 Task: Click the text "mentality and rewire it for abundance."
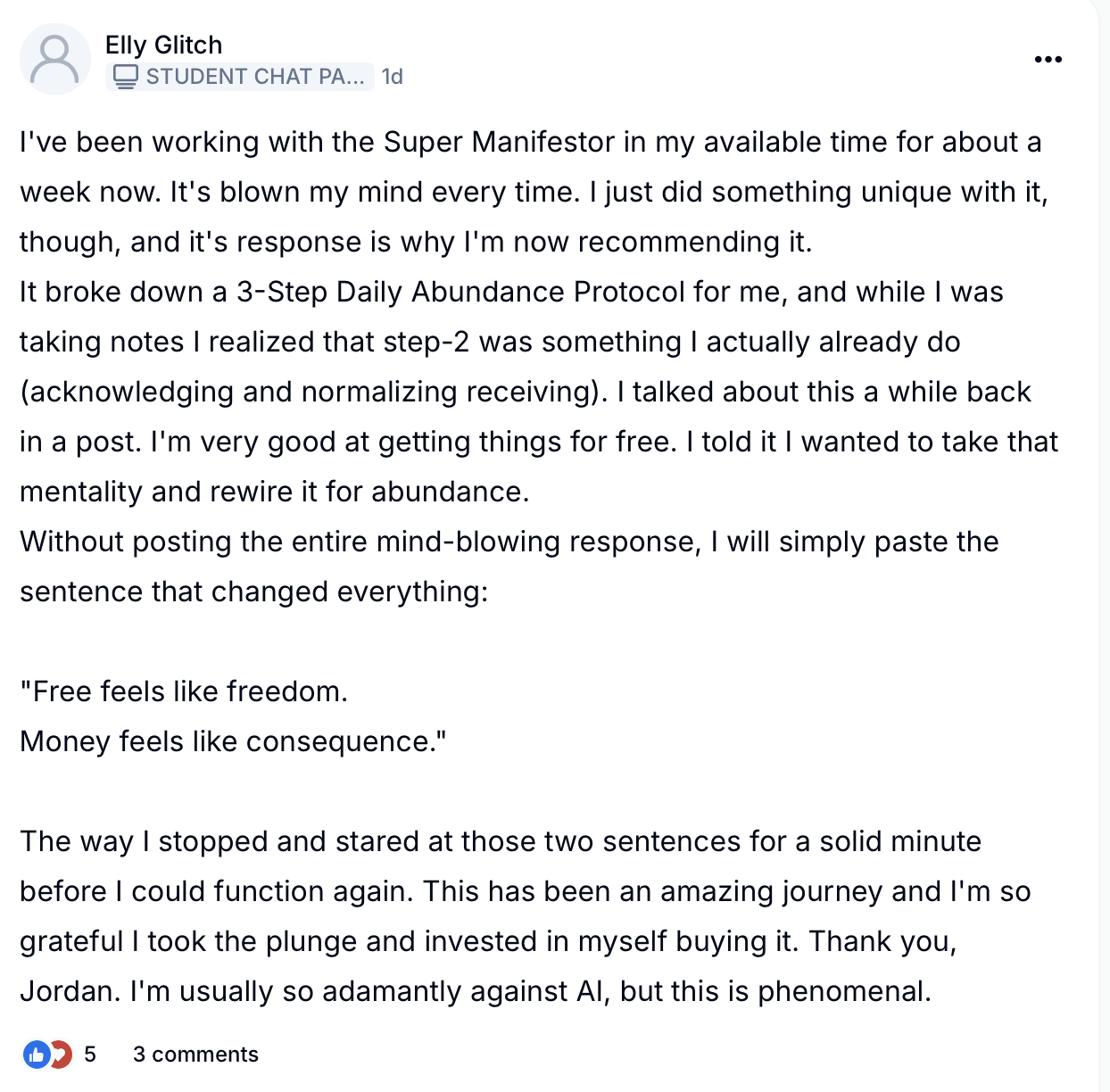275,492
